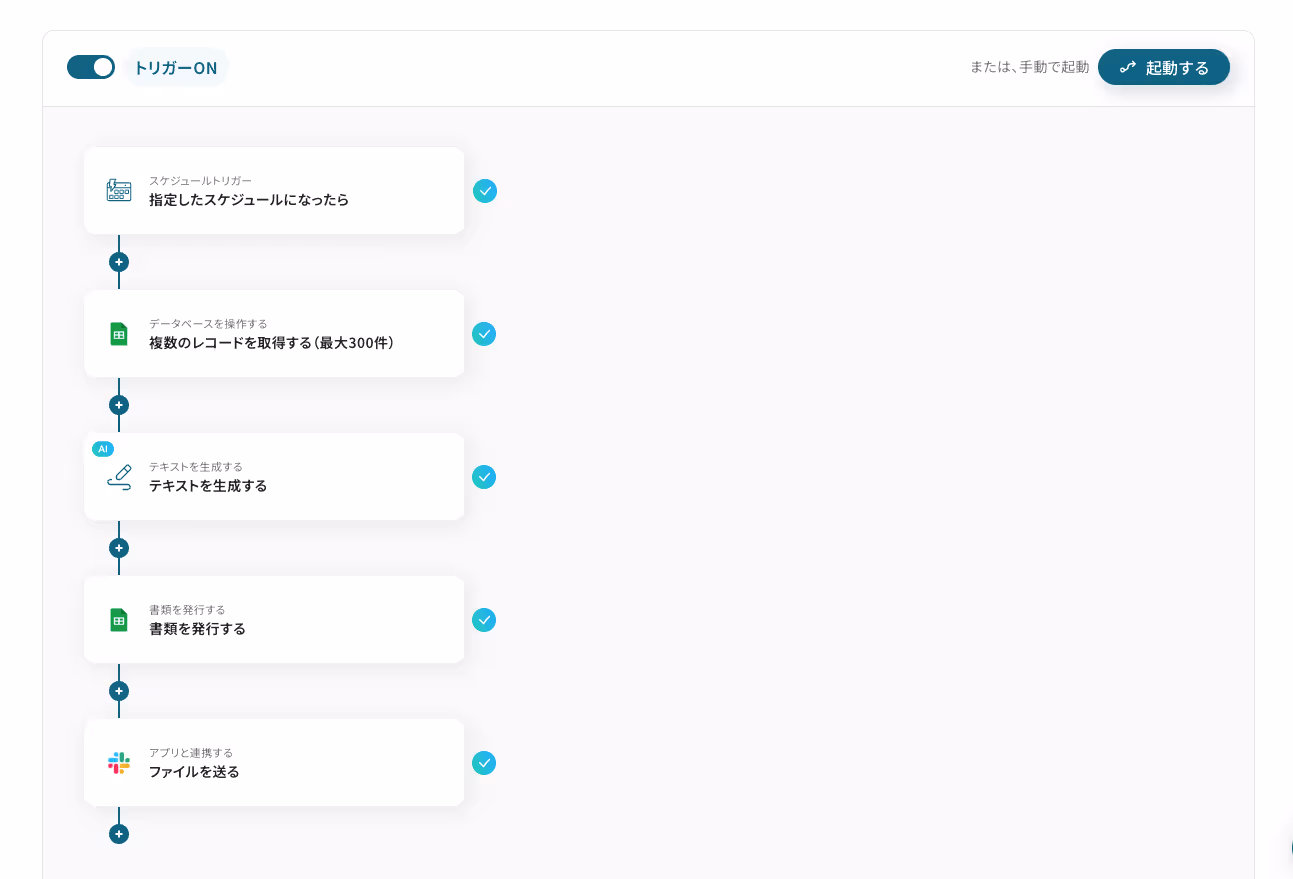1293x879 pixels.
Task: Add a step after ファイルを送る card
Action: 119,834
